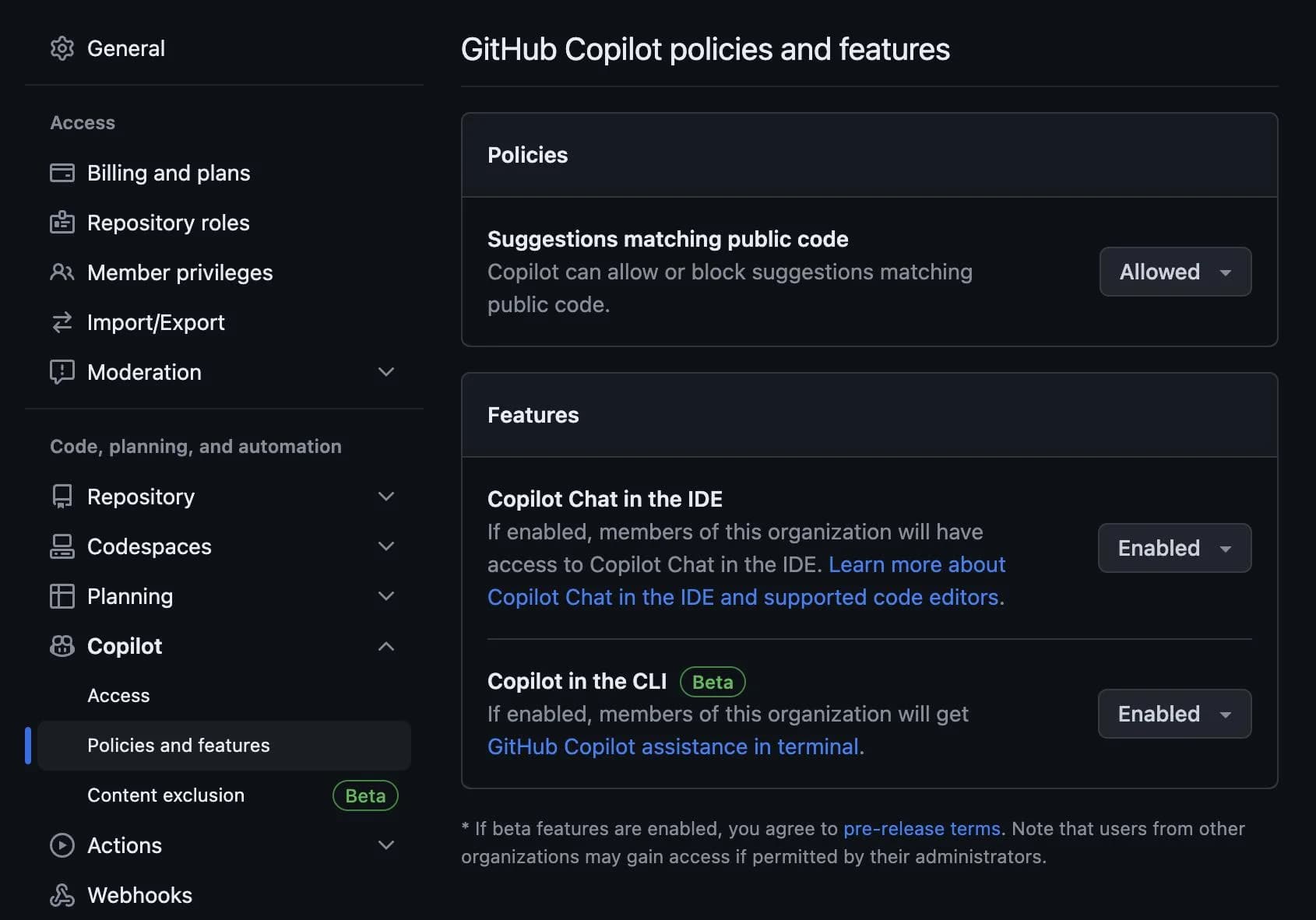The image size is (1316, 920).
Task: Open the Copilot Chat in the IDE Enabled dropdown
Action: pos(1174,548)
